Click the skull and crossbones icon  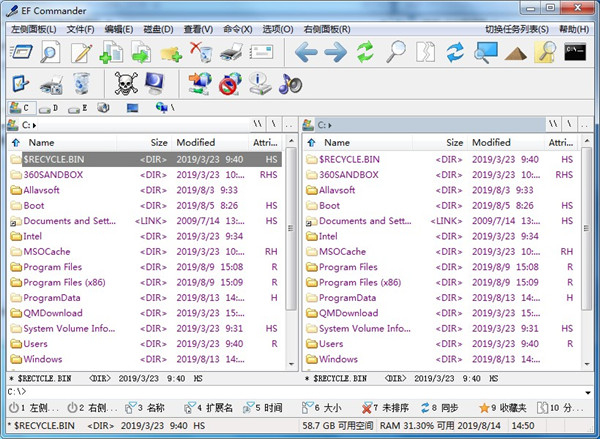126,84
